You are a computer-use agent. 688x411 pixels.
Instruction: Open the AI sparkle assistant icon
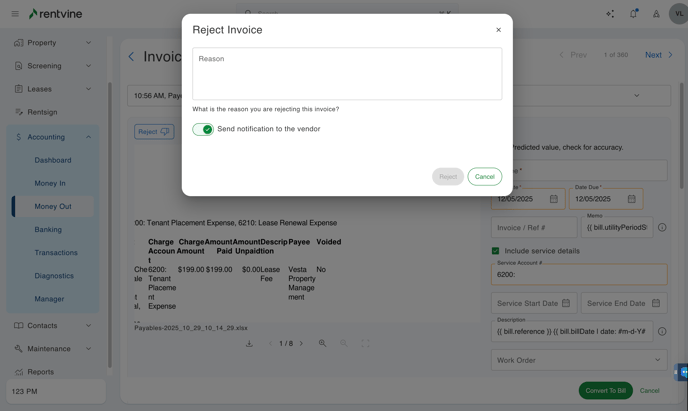click(610, 14)
